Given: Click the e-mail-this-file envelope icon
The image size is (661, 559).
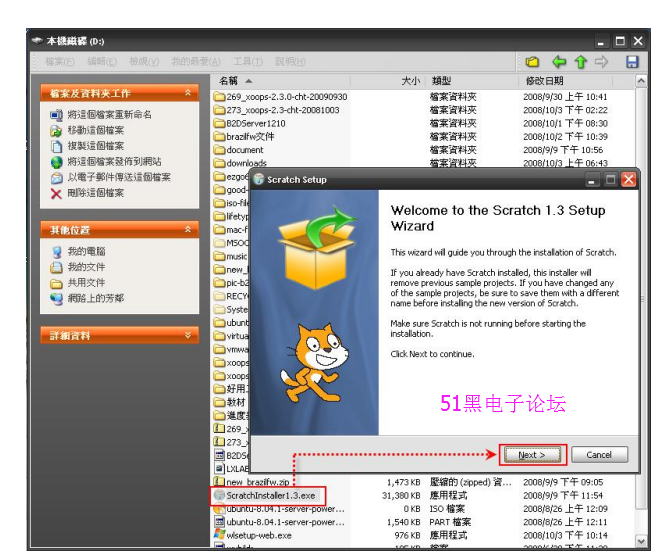Looking at the screenshot, I should (56, 177).
